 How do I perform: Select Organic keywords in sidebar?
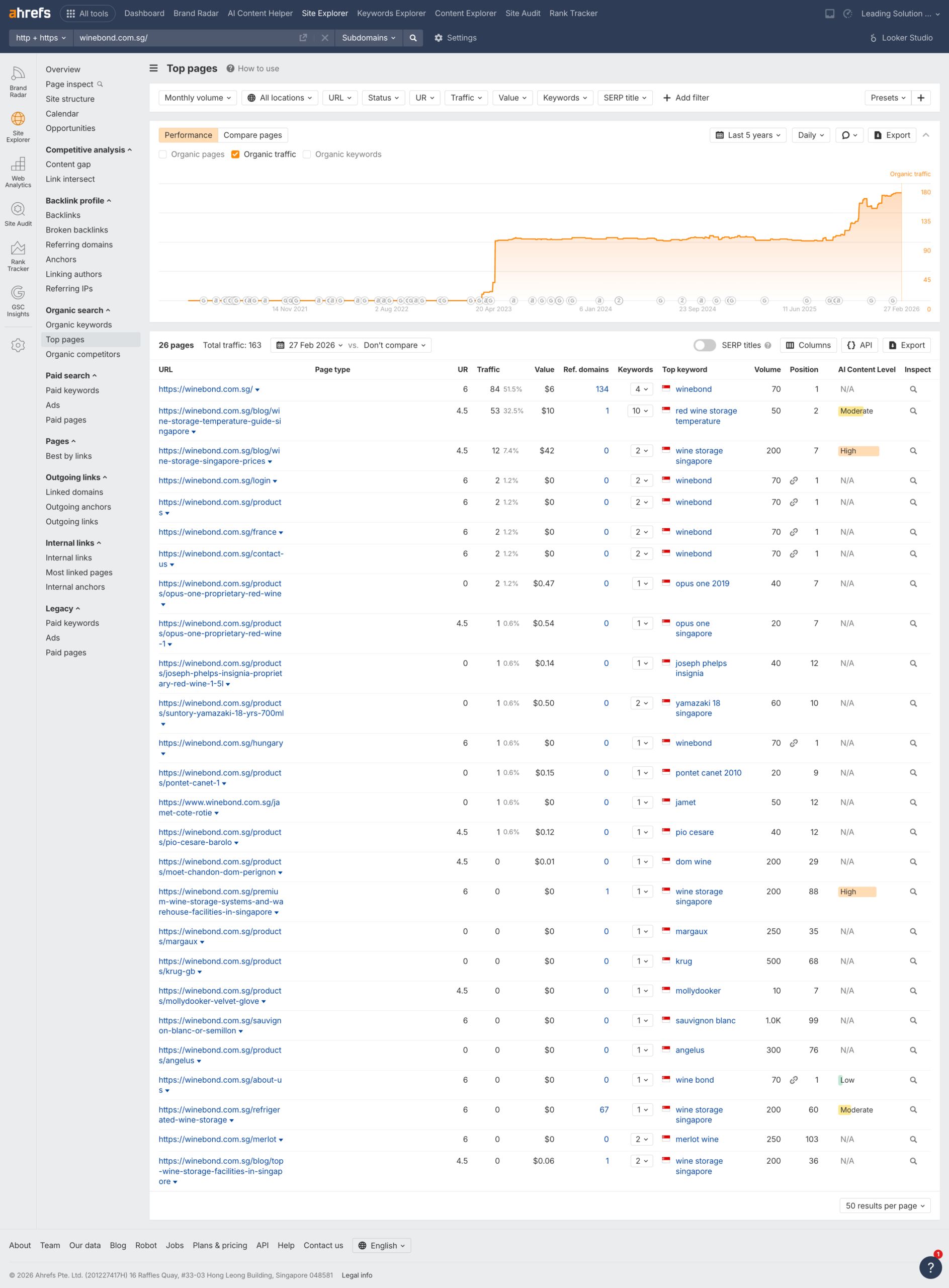78,325
